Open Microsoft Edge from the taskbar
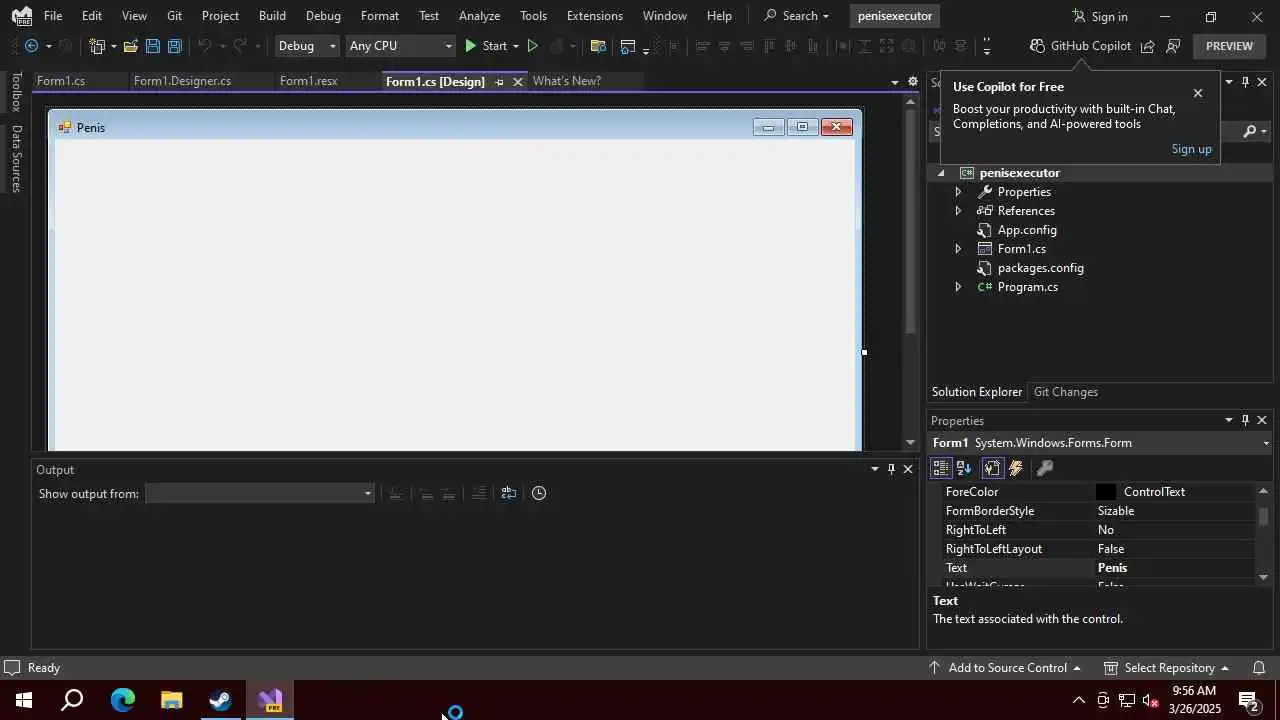 [122, 700]
